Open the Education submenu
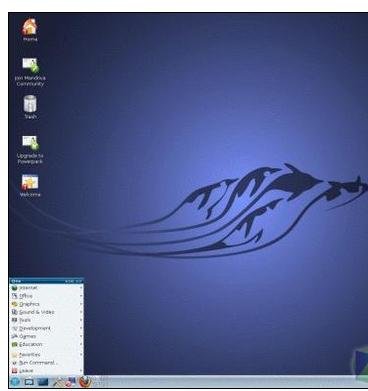Image resolution: width=368 pixels, height=391 pixels. 46,344
